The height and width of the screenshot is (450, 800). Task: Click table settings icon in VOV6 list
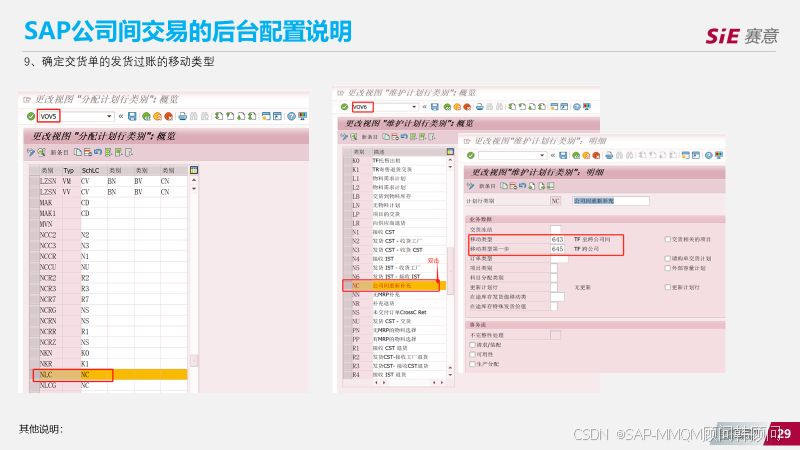click(450, 152)
